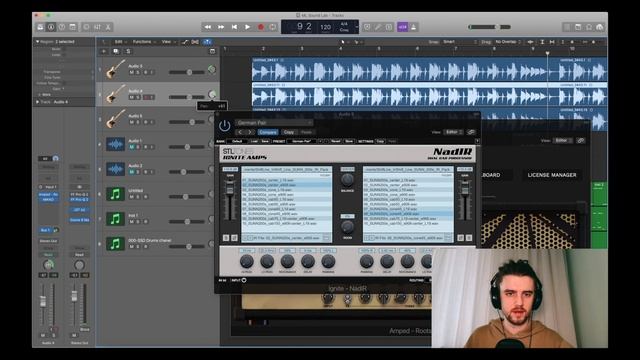Open the Edit menu in the Tracks area

(x=120, y=42)
